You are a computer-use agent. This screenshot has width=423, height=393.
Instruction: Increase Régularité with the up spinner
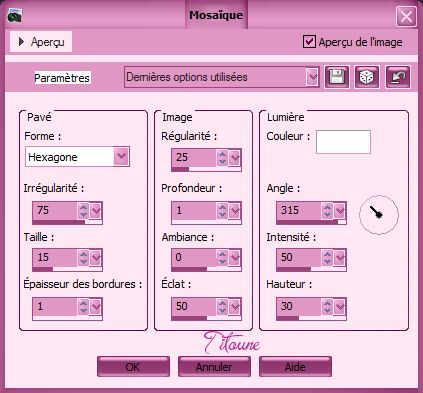(222, 154)
